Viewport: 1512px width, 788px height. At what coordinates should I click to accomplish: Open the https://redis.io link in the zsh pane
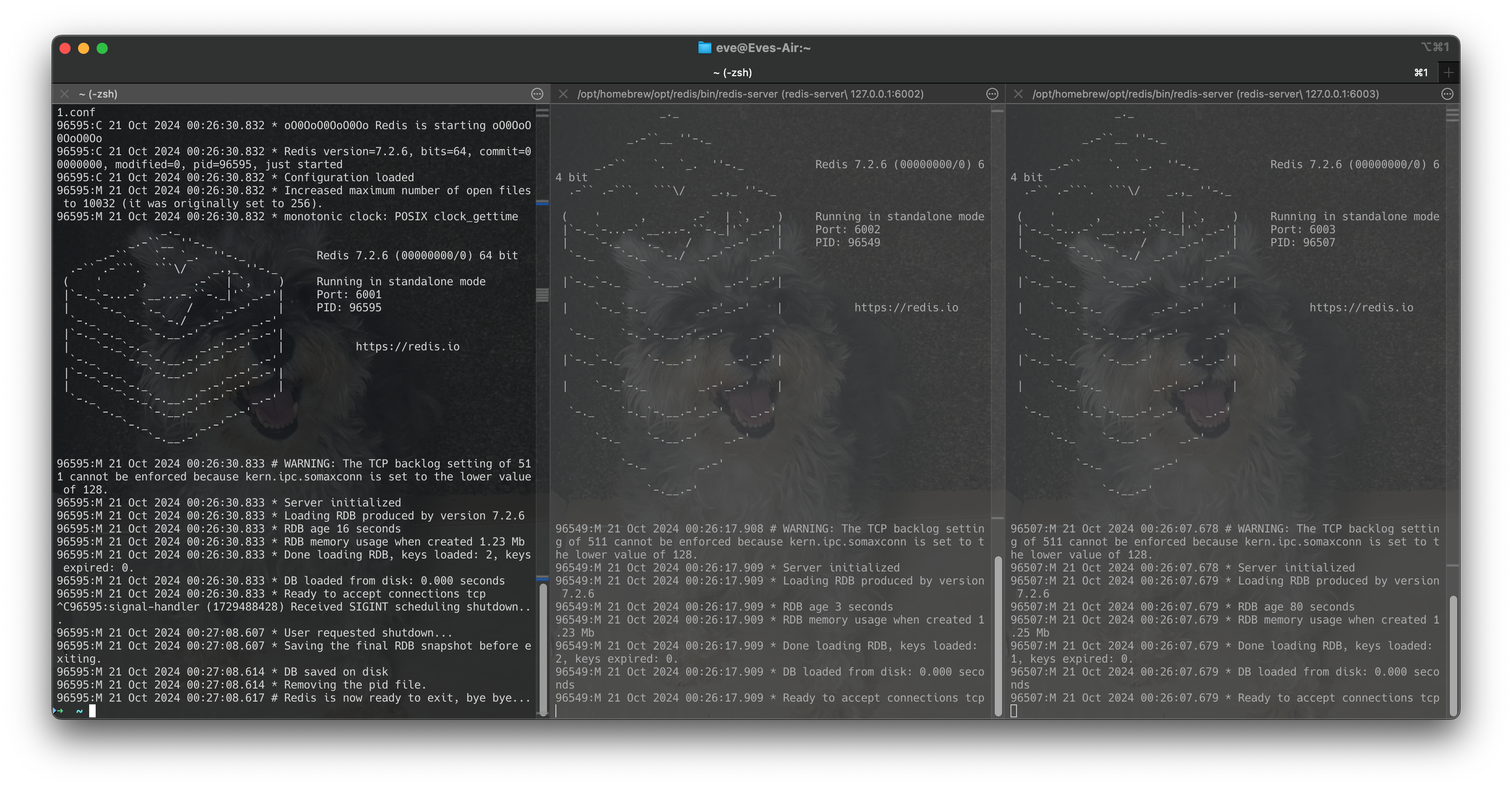pyautogui.click(x=410, y=347)
